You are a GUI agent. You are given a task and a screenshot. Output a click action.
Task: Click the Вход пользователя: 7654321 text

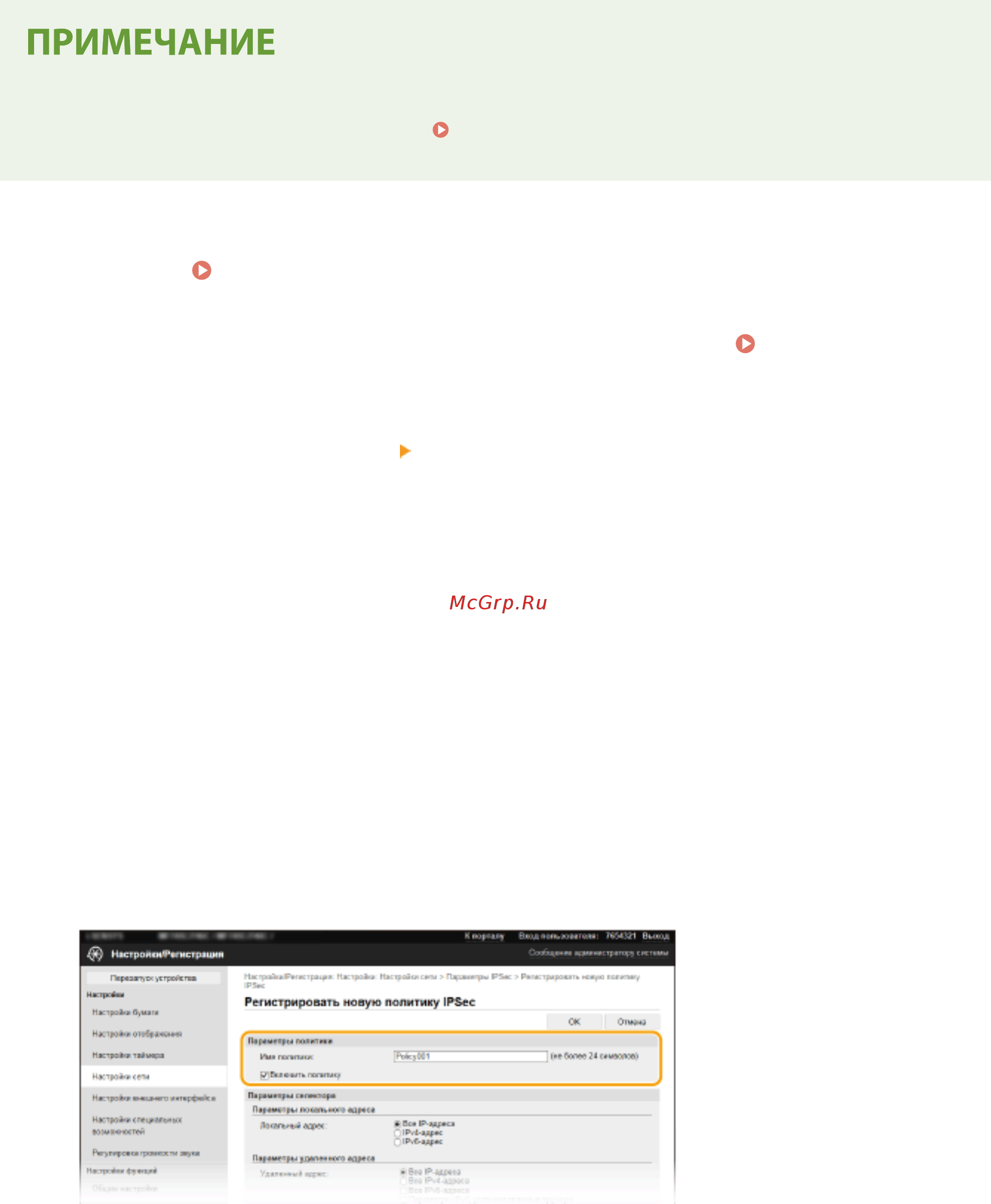point(577,936)
